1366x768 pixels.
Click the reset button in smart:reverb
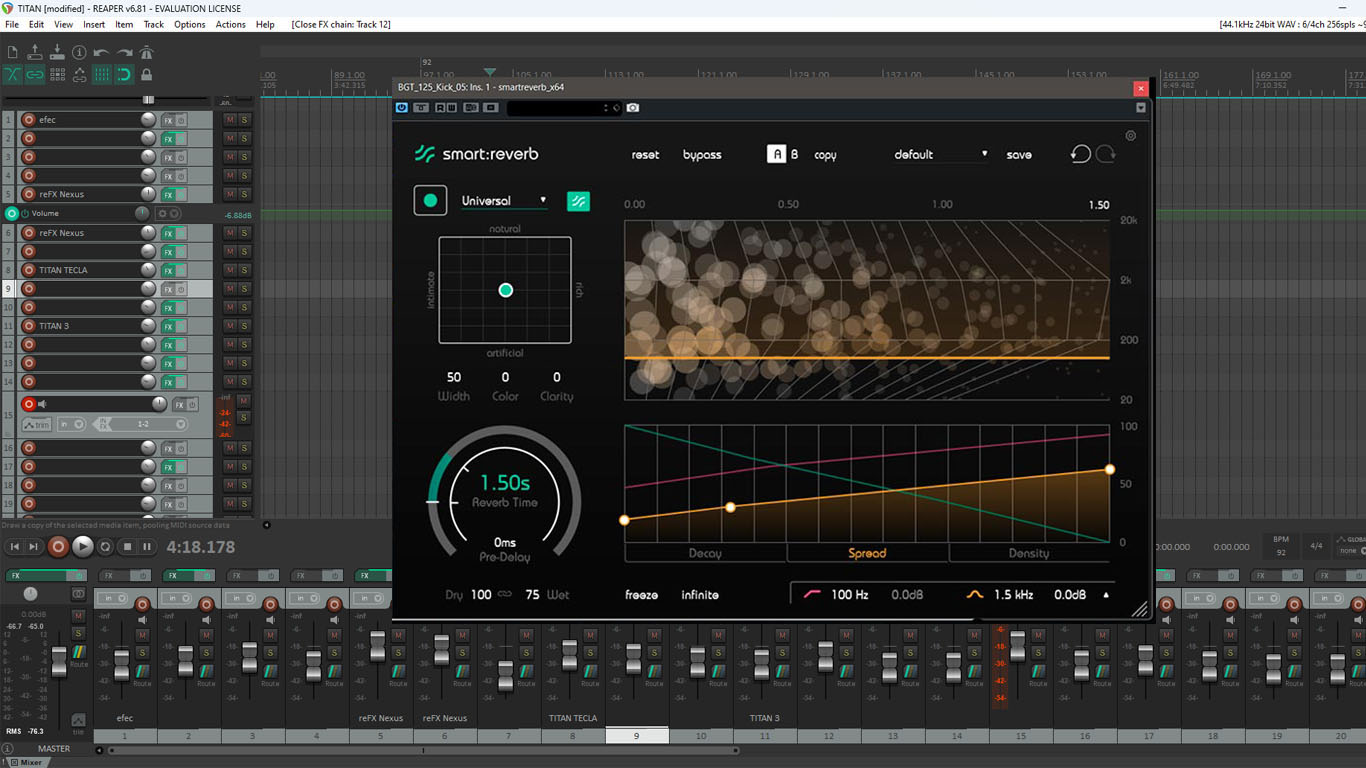pyautogui.click(x=645, y=155)
